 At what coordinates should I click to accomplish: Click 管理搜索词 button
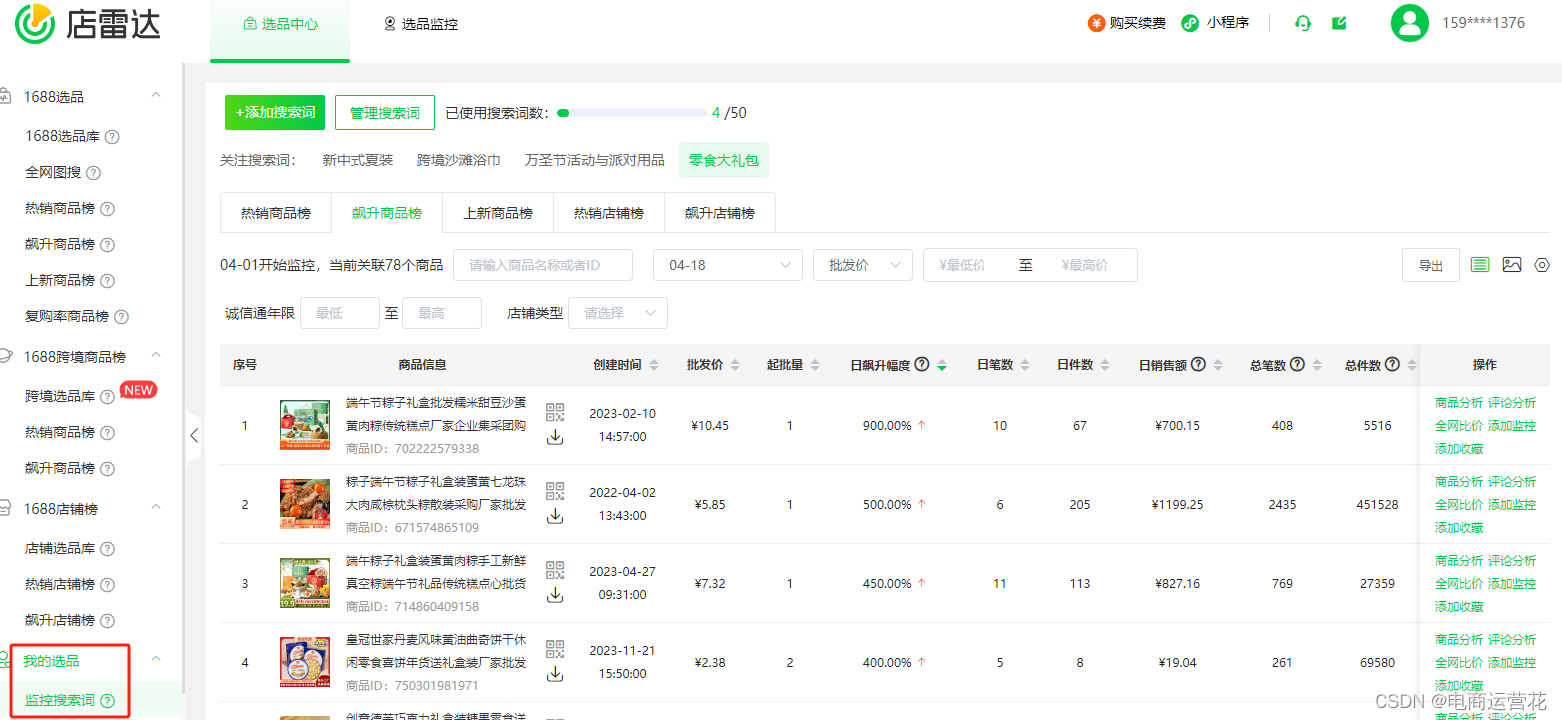[385, 113]
